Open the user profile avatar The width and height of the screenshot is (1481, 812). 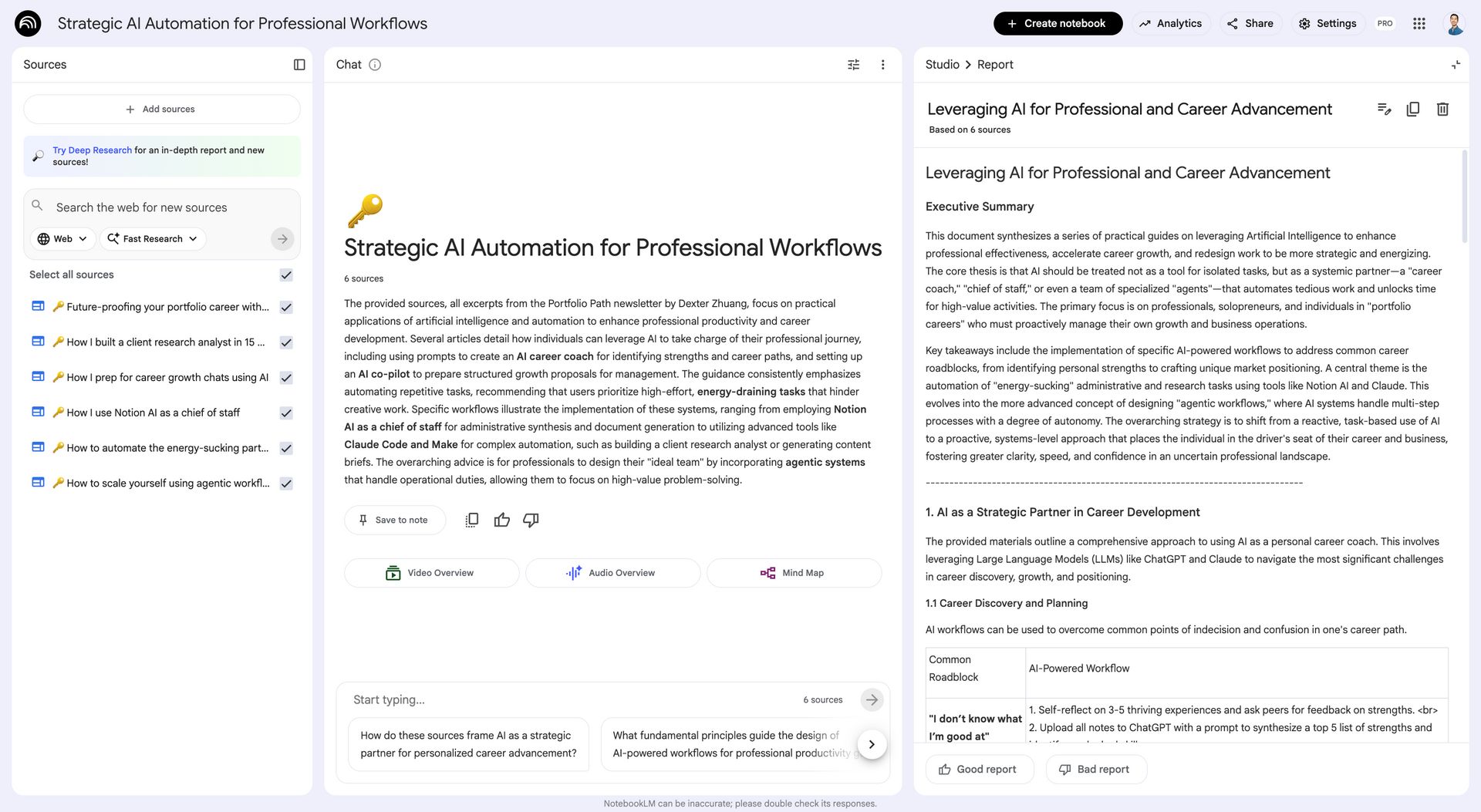tap(1454, 23)
